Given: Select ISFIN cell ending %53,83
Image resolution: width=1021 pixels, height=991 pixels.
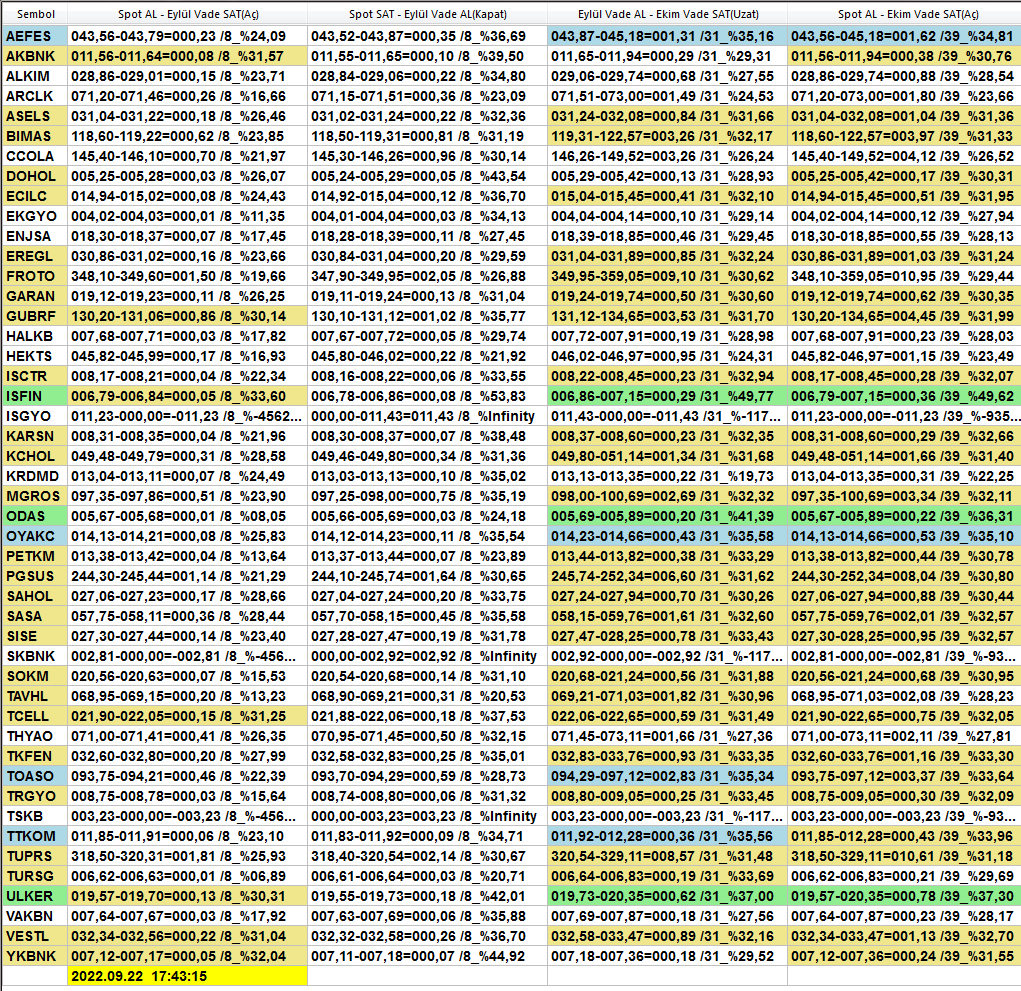Looking at the screenshot, I should point(427,397).
